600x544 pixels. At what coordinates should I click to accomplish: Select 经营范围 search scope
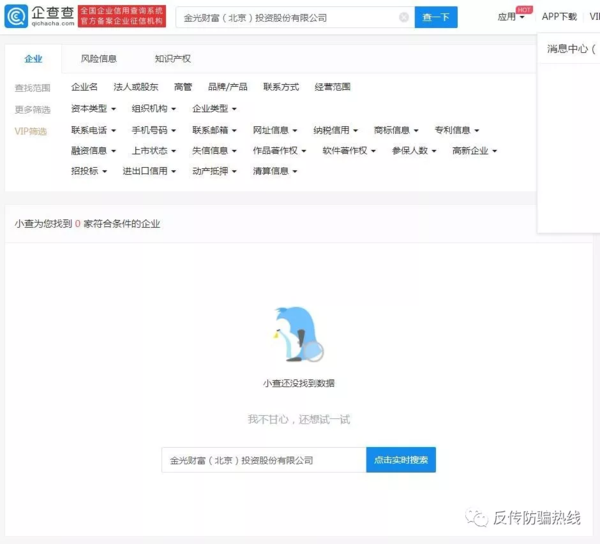[332, 88]
